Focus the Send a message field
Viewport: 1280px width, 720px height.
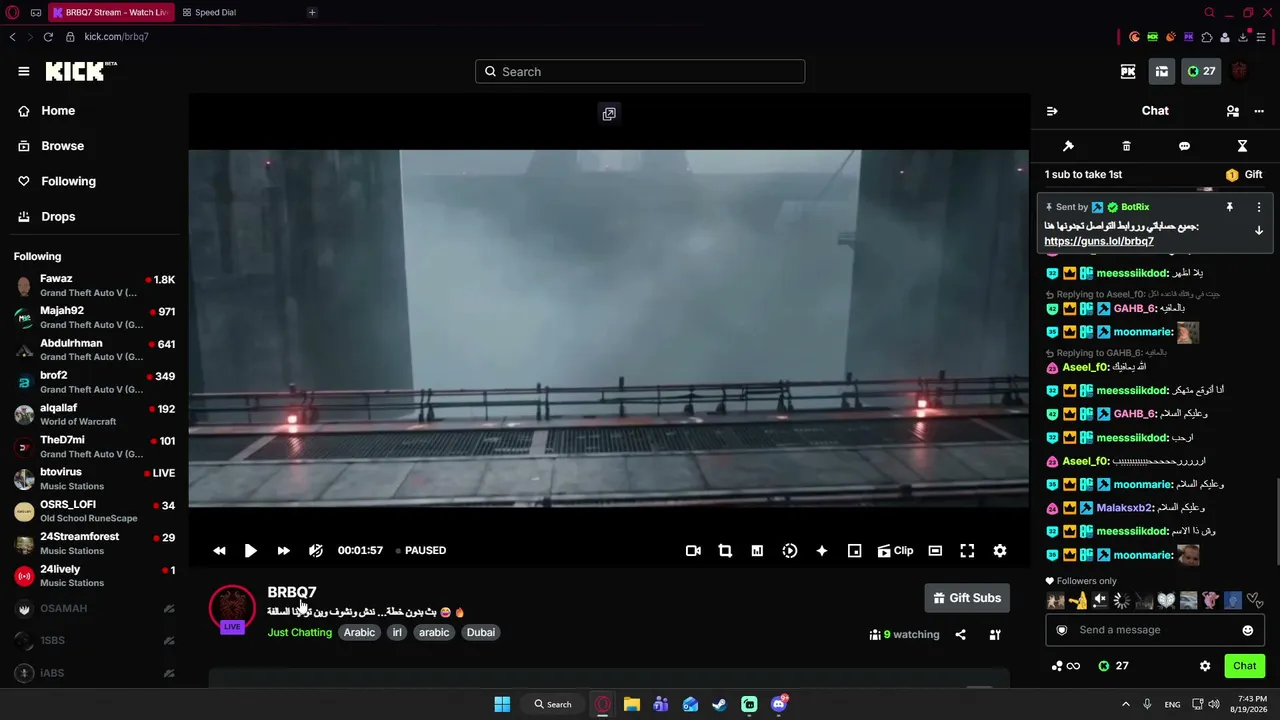(1155, 630)
